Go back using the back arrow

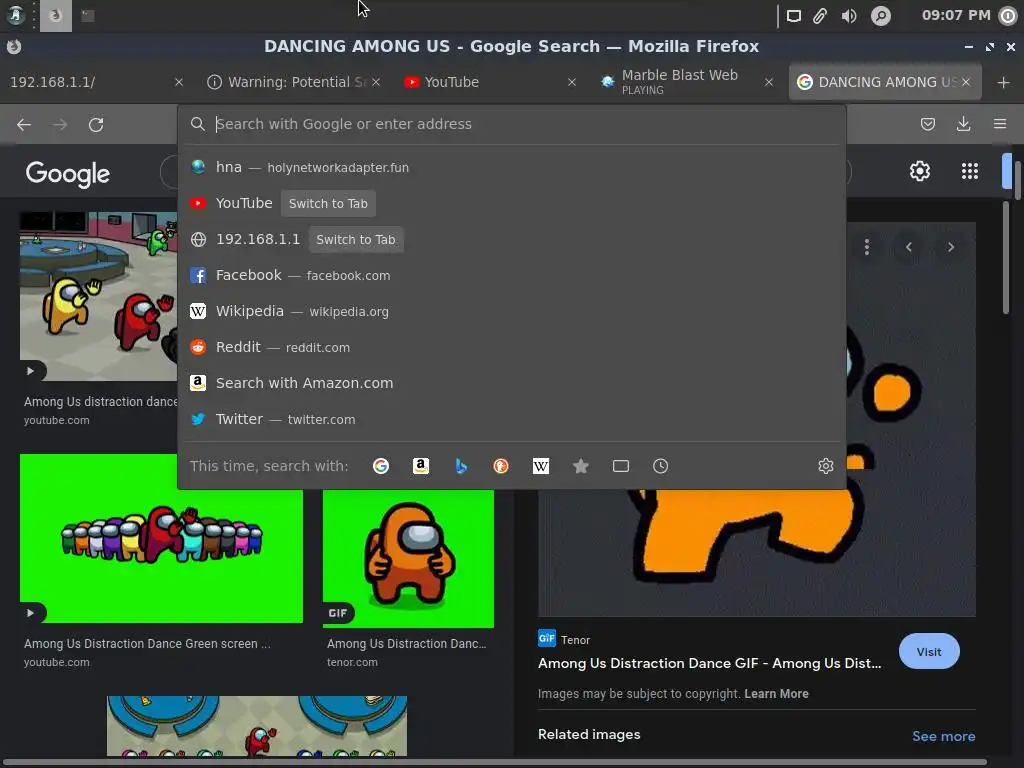pyautogui.click(x=24, y=124)
